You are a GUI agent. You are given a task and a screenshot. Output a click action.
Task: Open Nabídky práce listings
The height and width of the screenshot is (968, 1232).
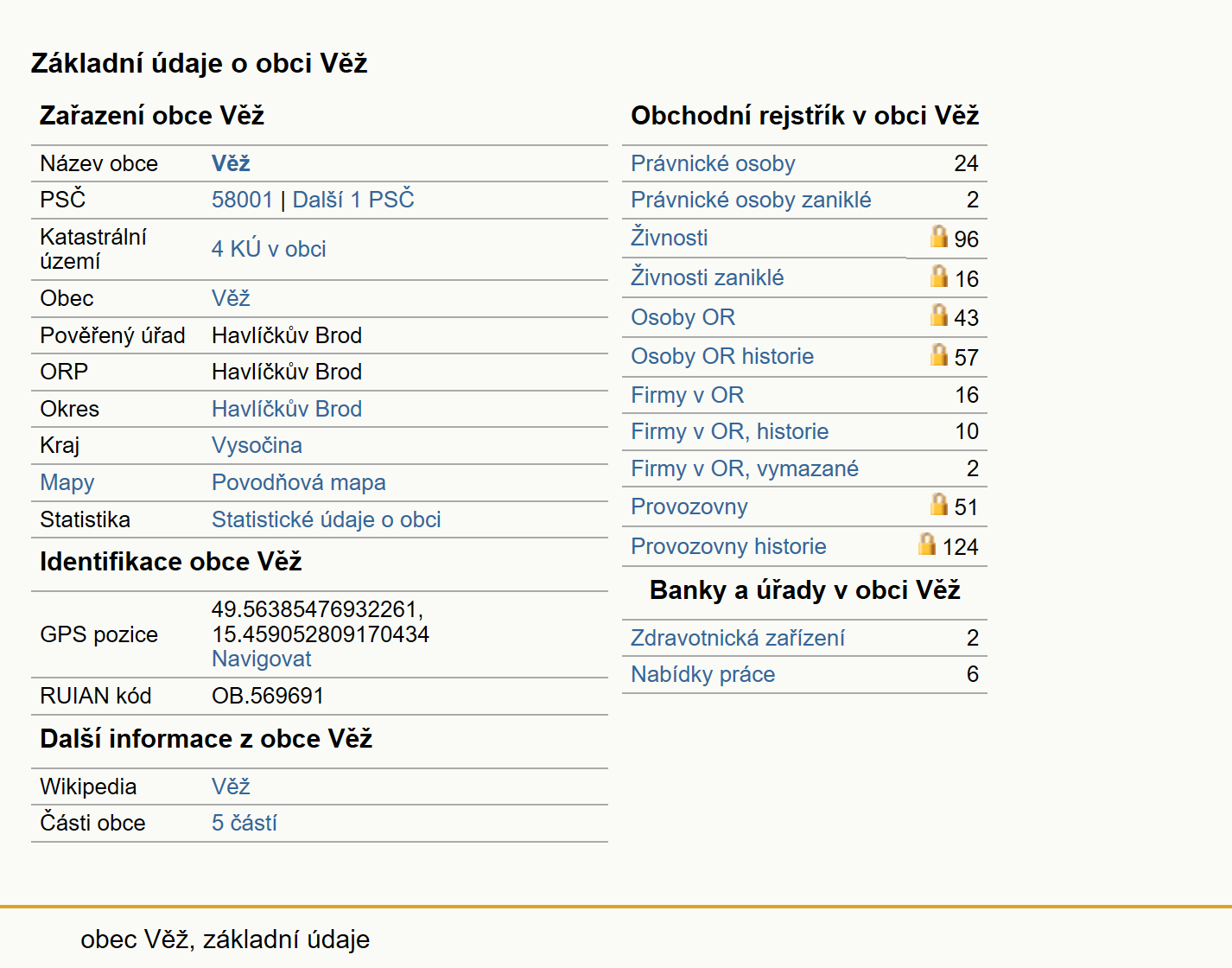[x=702, y=674]
